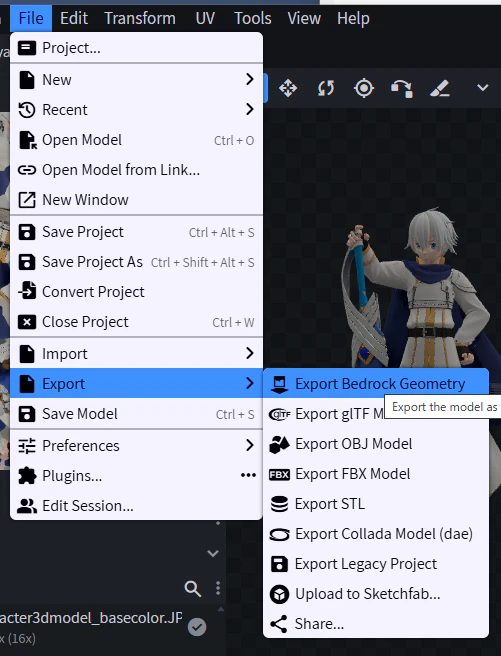The height and width of the screenshot is (656, 501).
Task: Choose Open Model from the menu
Action: 136,140
